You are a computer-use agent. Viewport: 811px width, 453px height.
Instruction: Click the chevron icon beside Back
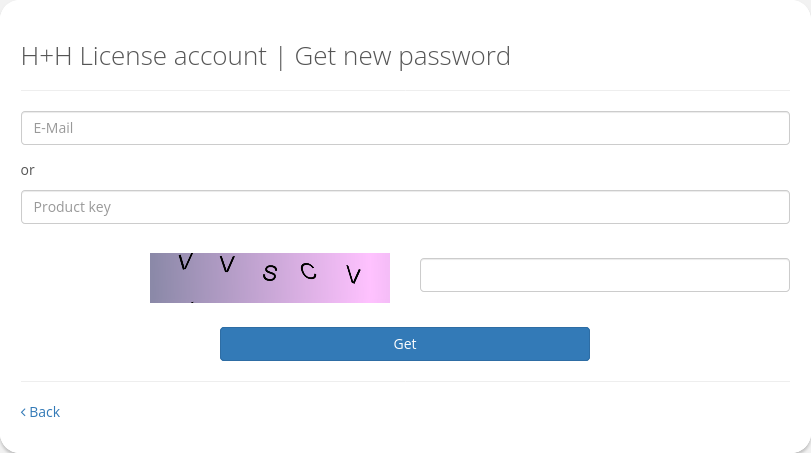24,412
